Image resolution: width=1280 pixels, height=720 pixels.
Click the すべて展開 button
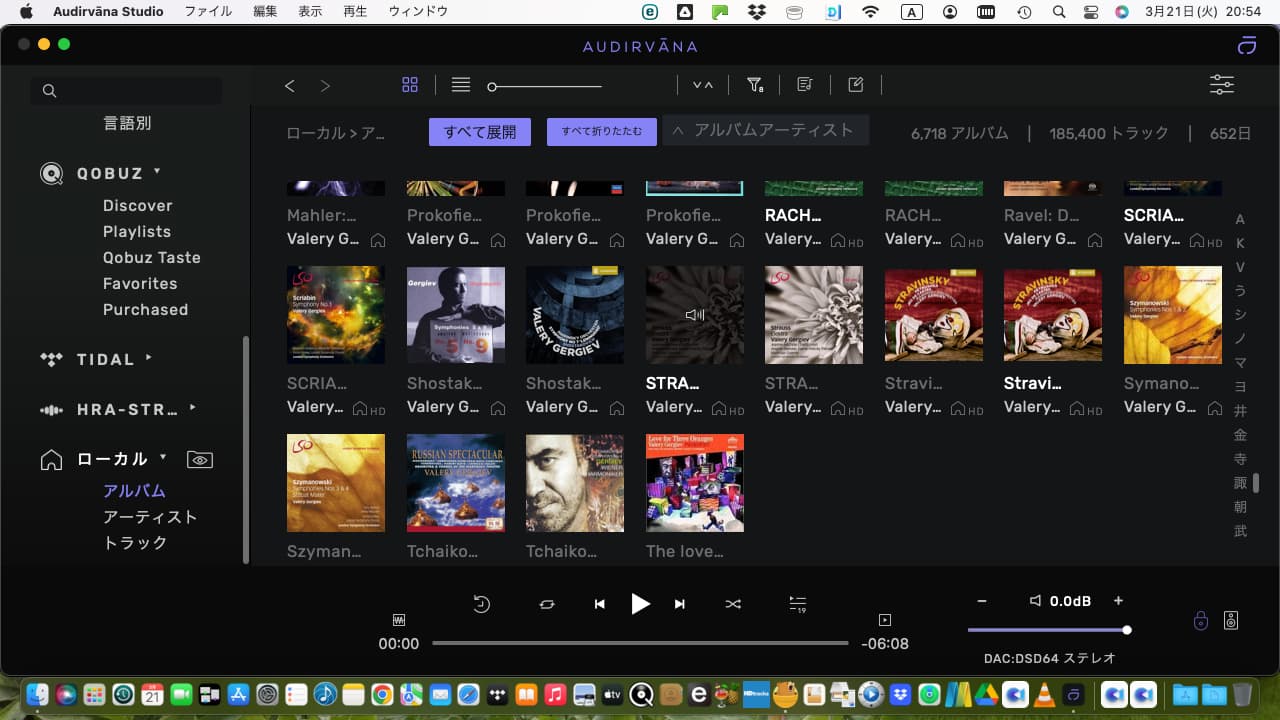point(480,132)
